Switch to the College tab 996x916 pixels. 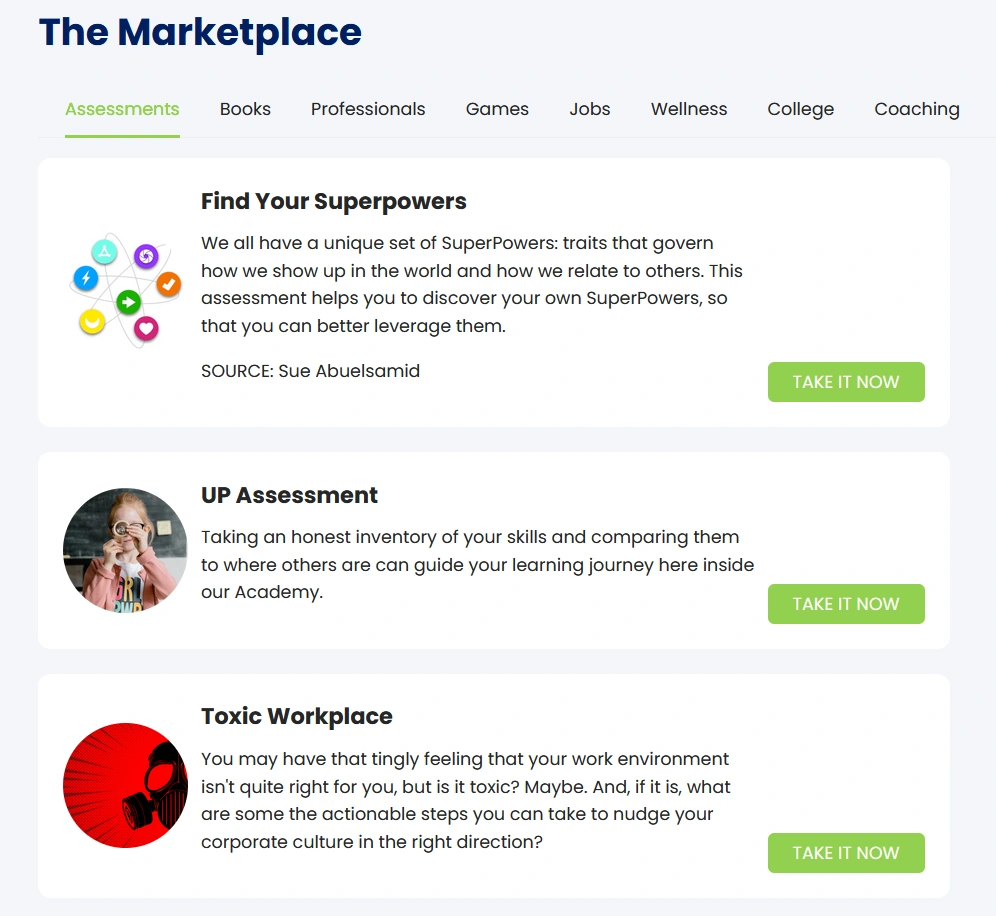point(800,109)
